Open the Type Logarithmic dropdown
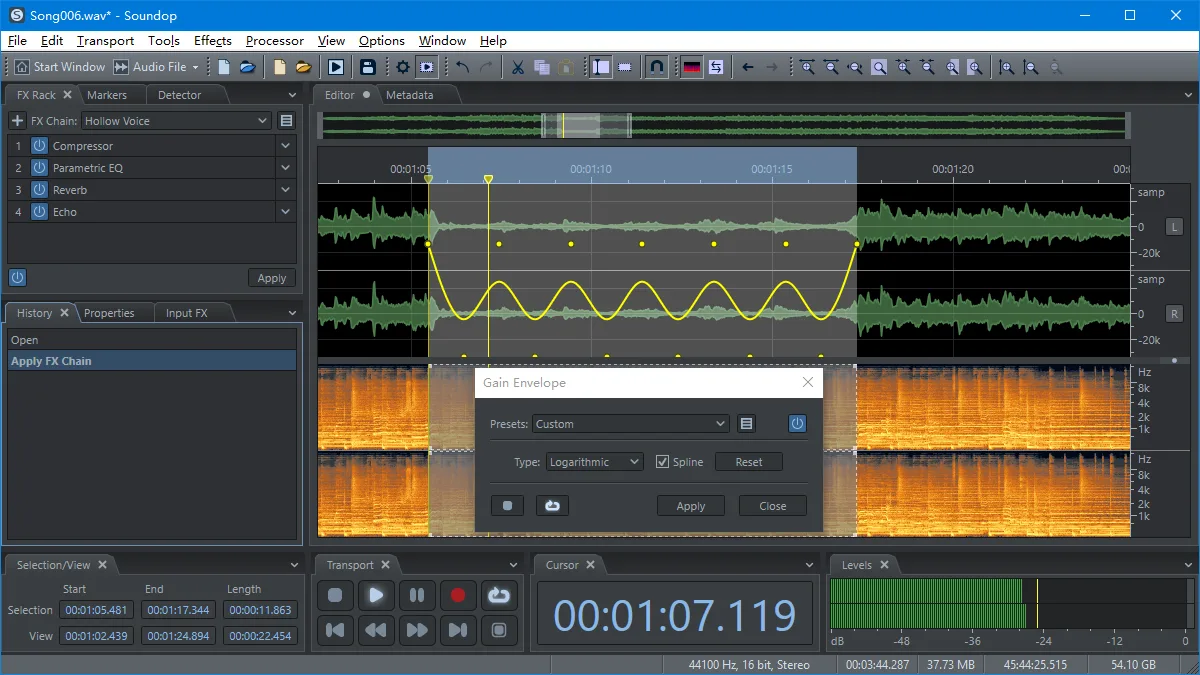1200x675 pixels. (594, 462)
